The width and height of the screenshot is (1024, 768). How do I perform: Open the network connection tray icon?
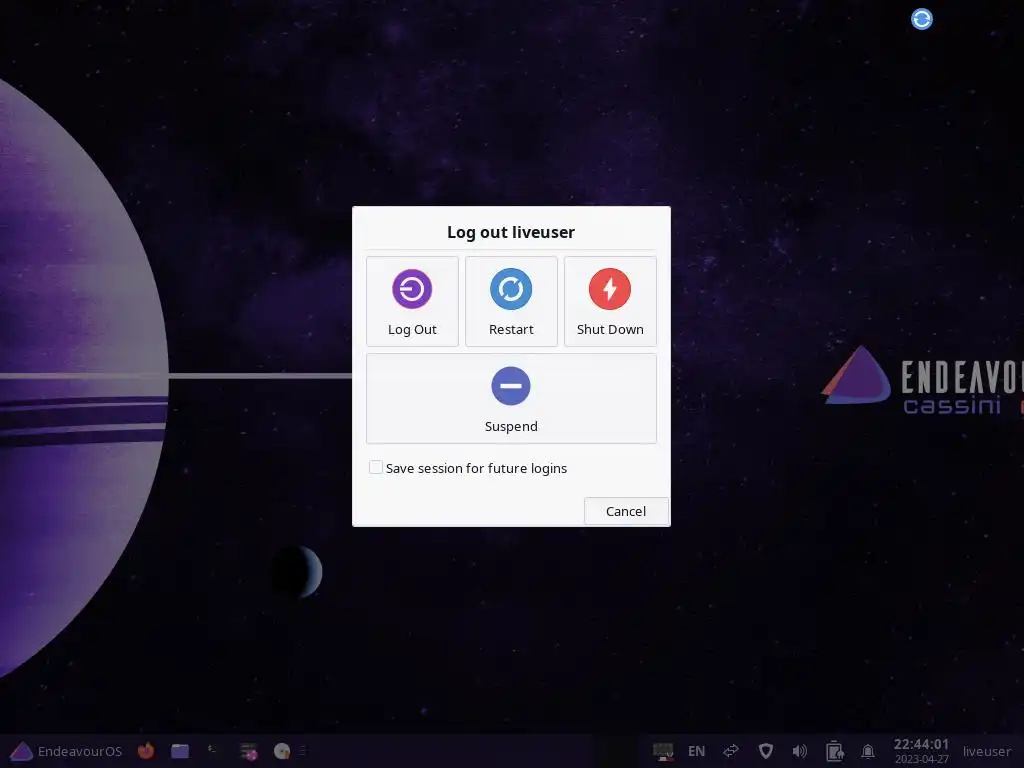[x=663, y=751]
